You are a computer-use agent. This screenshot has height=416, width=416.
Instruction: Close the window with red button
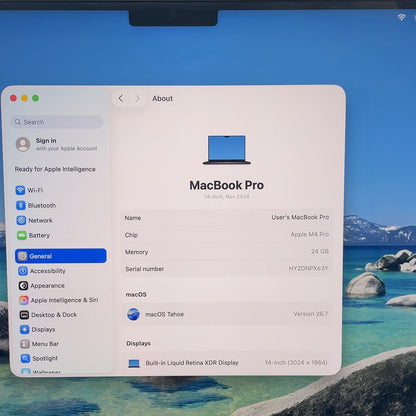click(x=13, y=98)
